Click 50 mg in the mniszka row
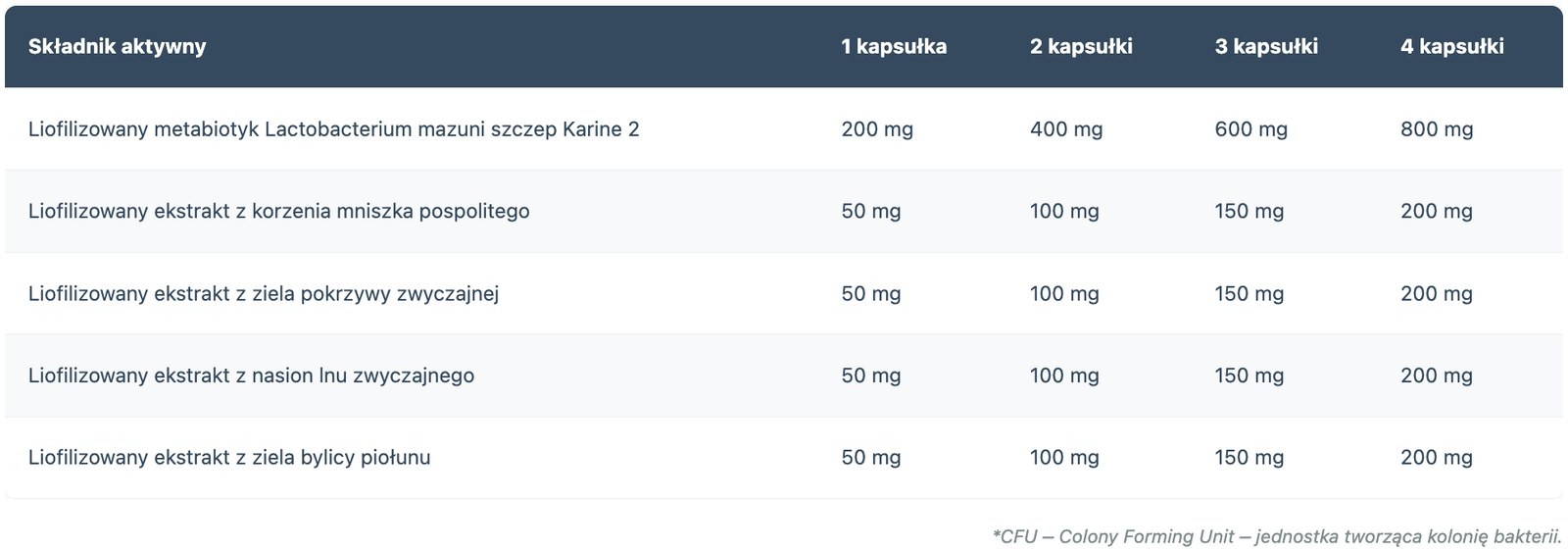 tap(871, 211)
